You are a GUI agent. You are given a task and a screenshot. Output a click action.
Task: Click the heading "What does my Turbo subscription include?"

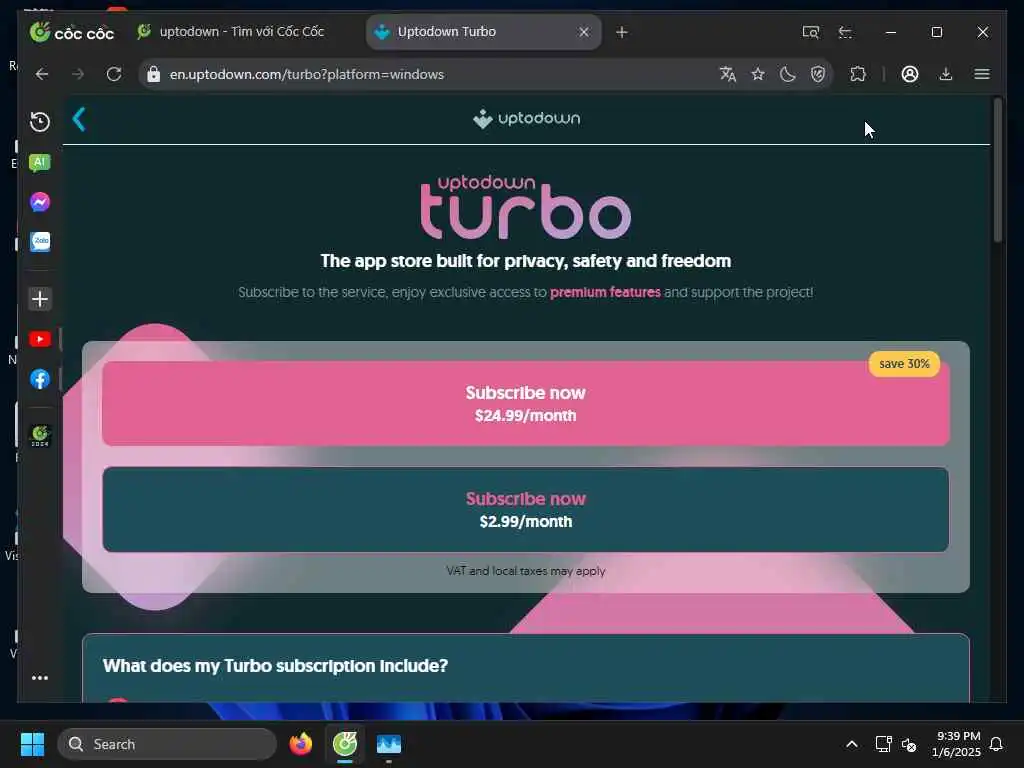coord(275,666)
